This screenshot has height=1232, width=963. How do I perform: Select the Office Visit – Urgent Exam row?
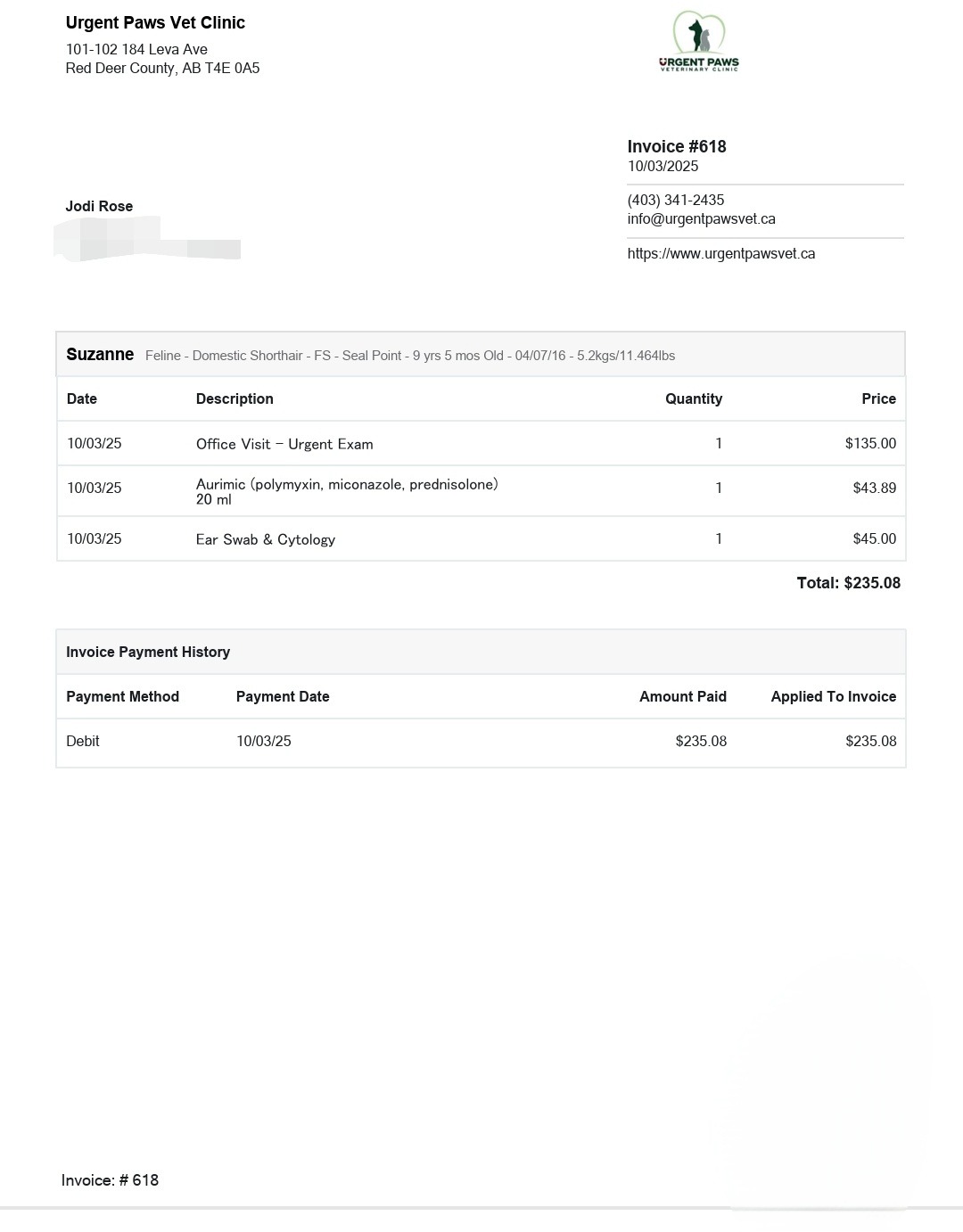pos(481,443)
